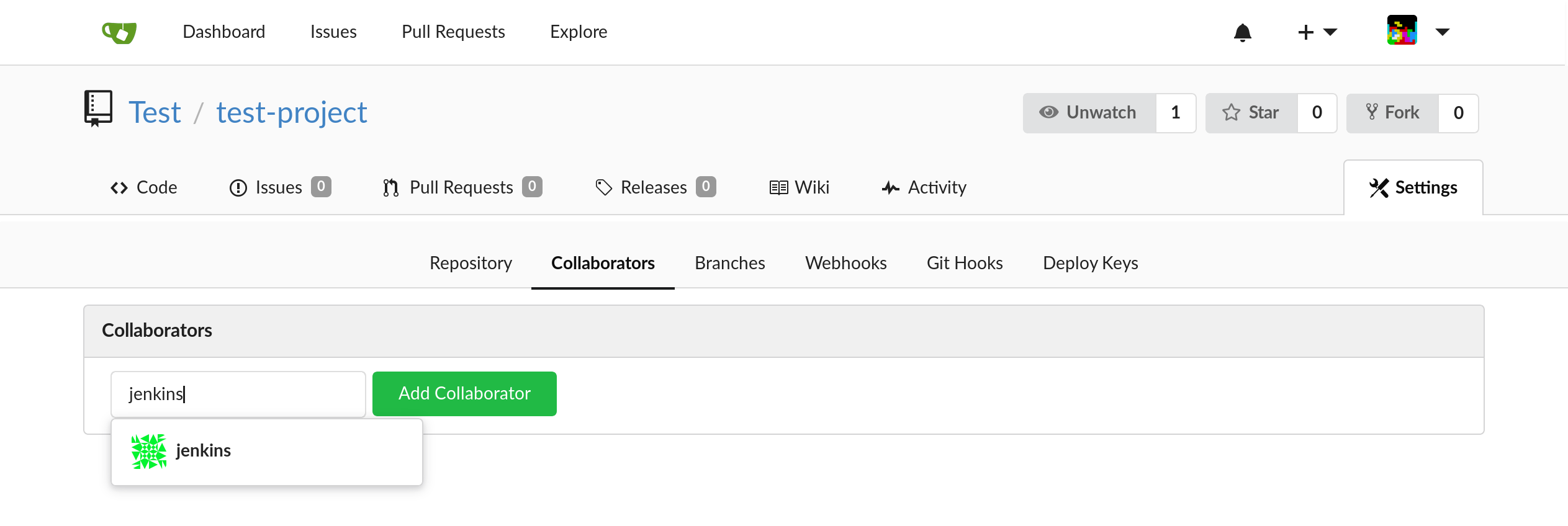Viewport: 1568px width, 526px height.
Task: Switch to the Webhooks settings tab
Action: [845, 263]
